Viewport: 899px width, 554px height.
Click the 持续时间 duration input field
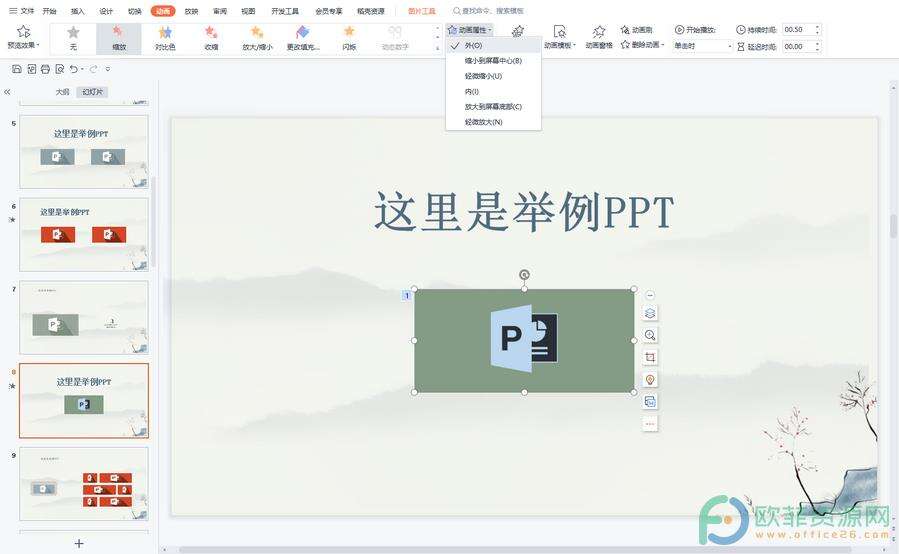tap(798, 30)
